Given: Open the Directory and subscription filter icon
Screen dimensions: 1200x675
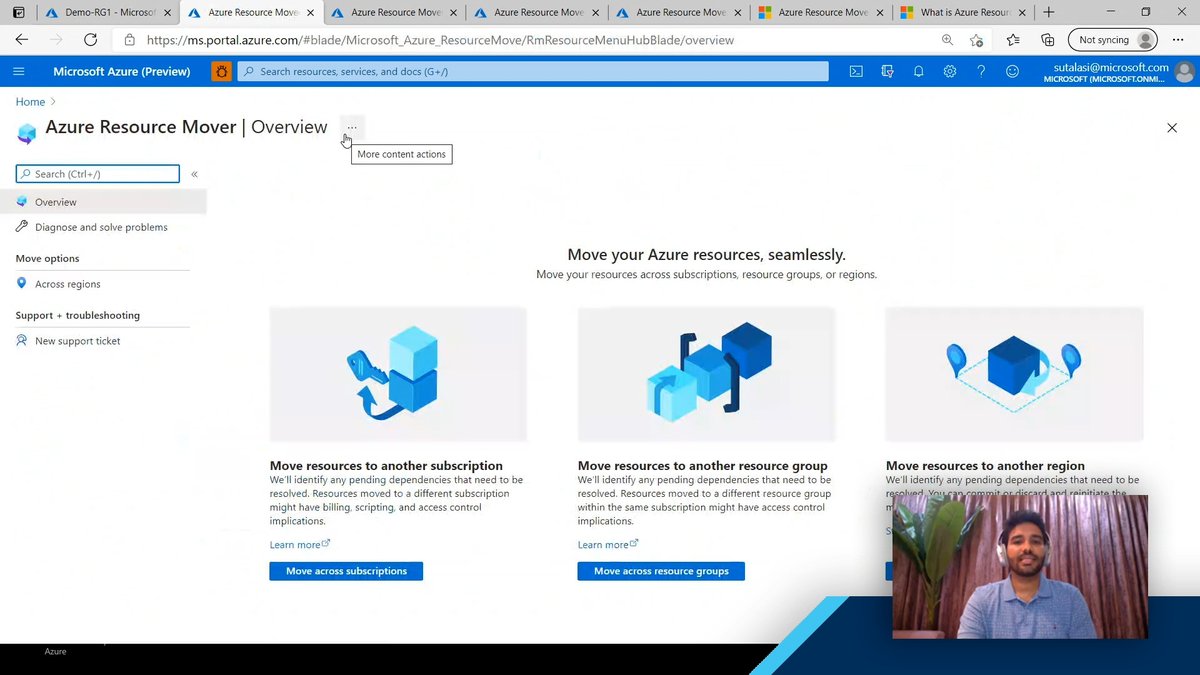Looking at the screenshot, I should tap(887, 71).
